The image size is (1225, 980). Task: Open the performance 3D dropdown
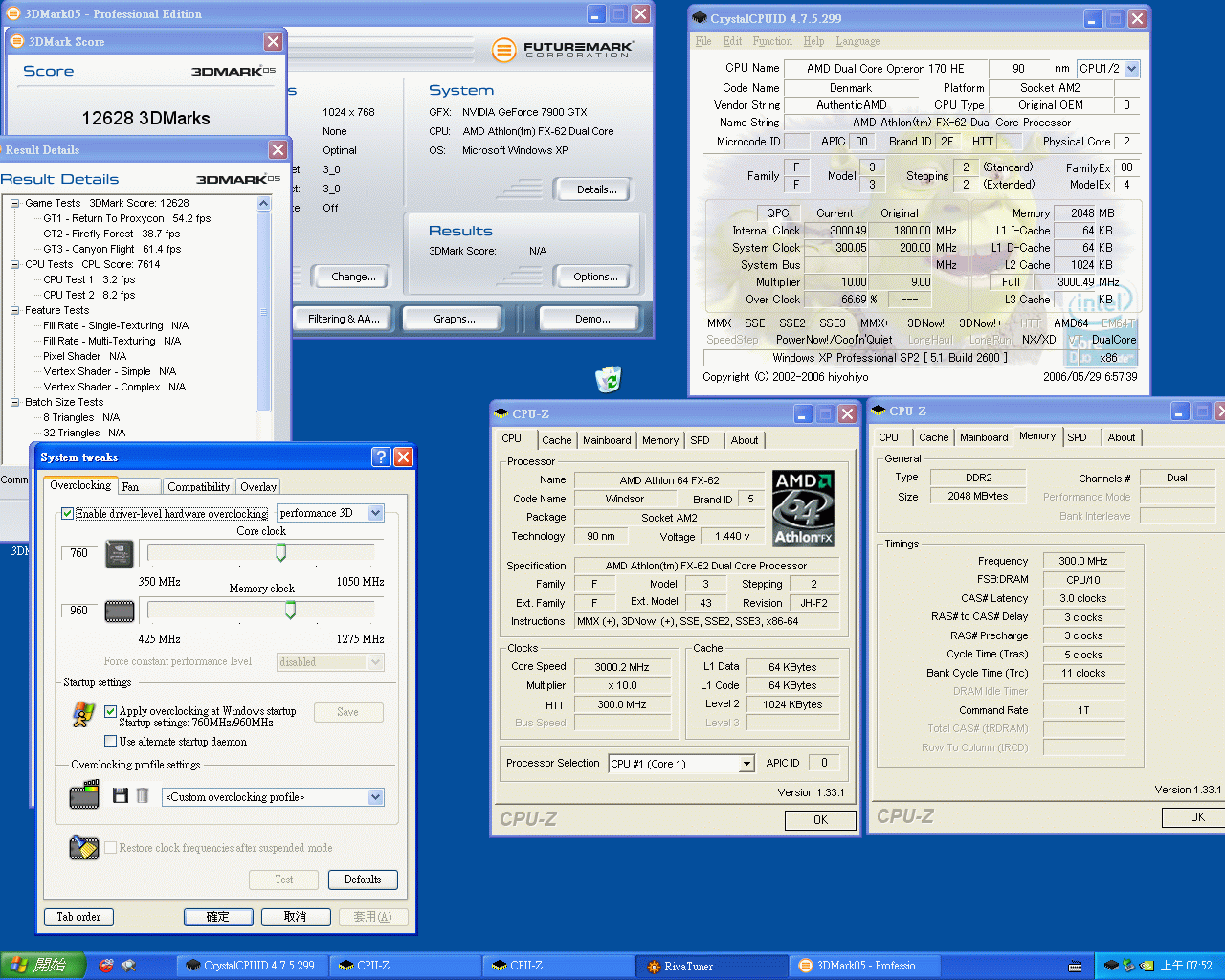pos(375,513)
